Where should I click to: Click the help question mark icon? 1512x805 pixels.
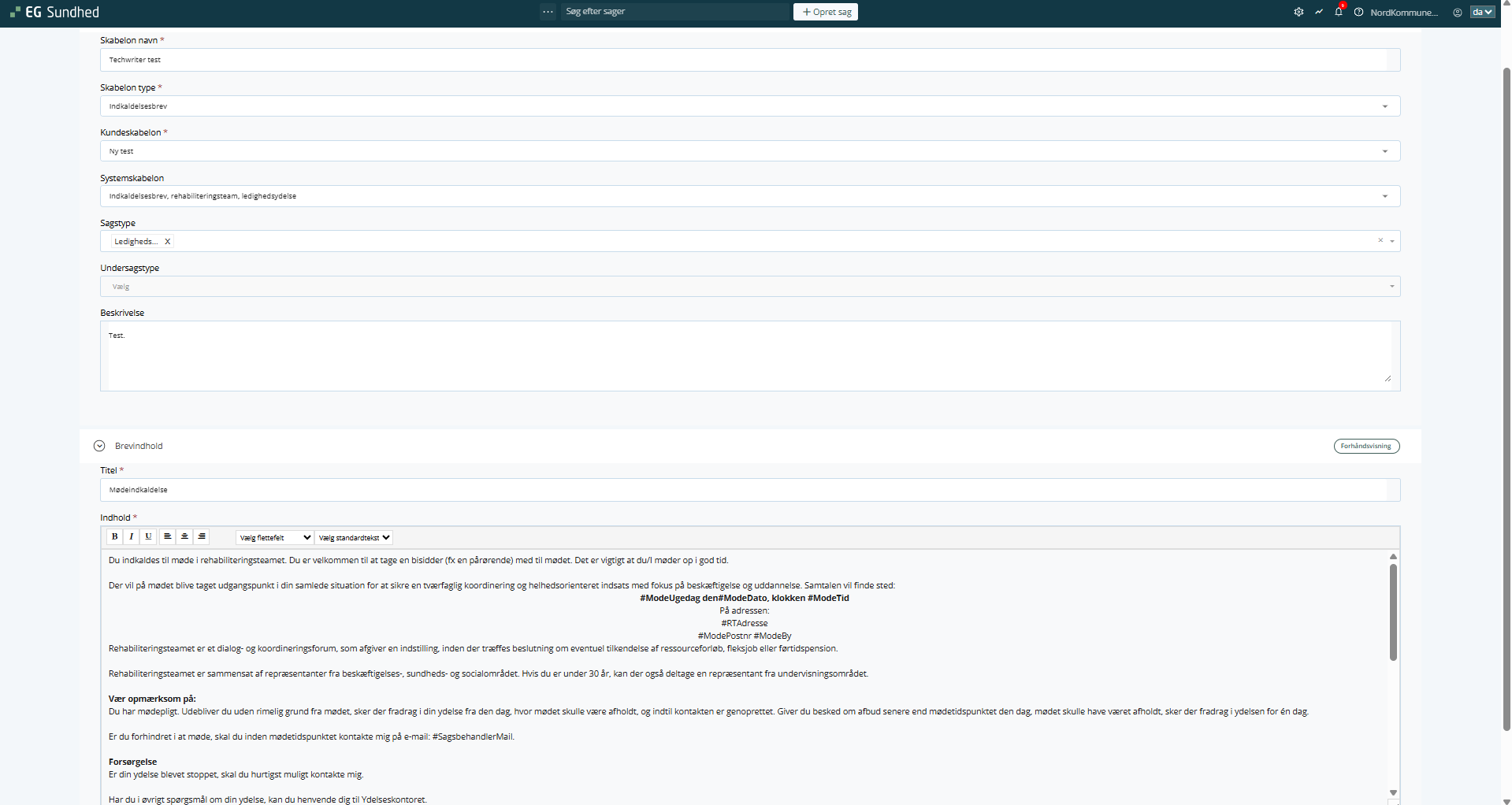1358,12
